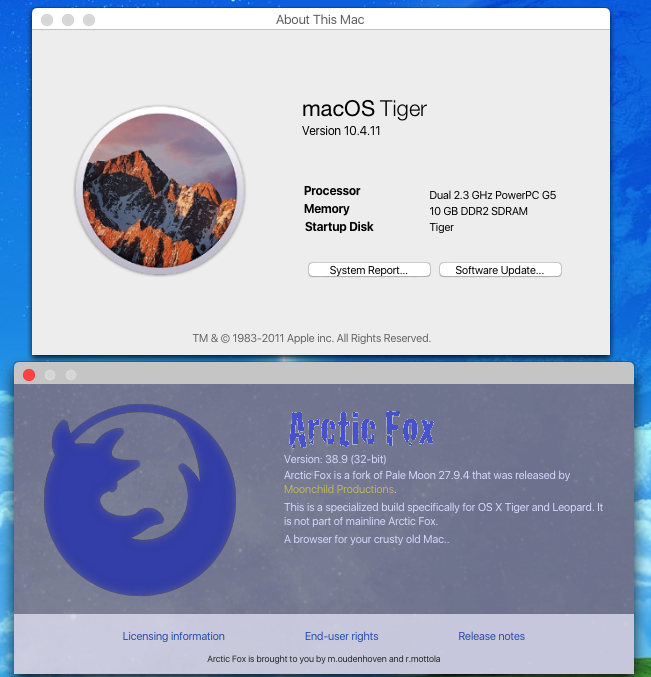This screenshot has width=651, height=677.
Task: Click the Apple copyright notice text
Action: pyautogui.click(x=312, y=338)
